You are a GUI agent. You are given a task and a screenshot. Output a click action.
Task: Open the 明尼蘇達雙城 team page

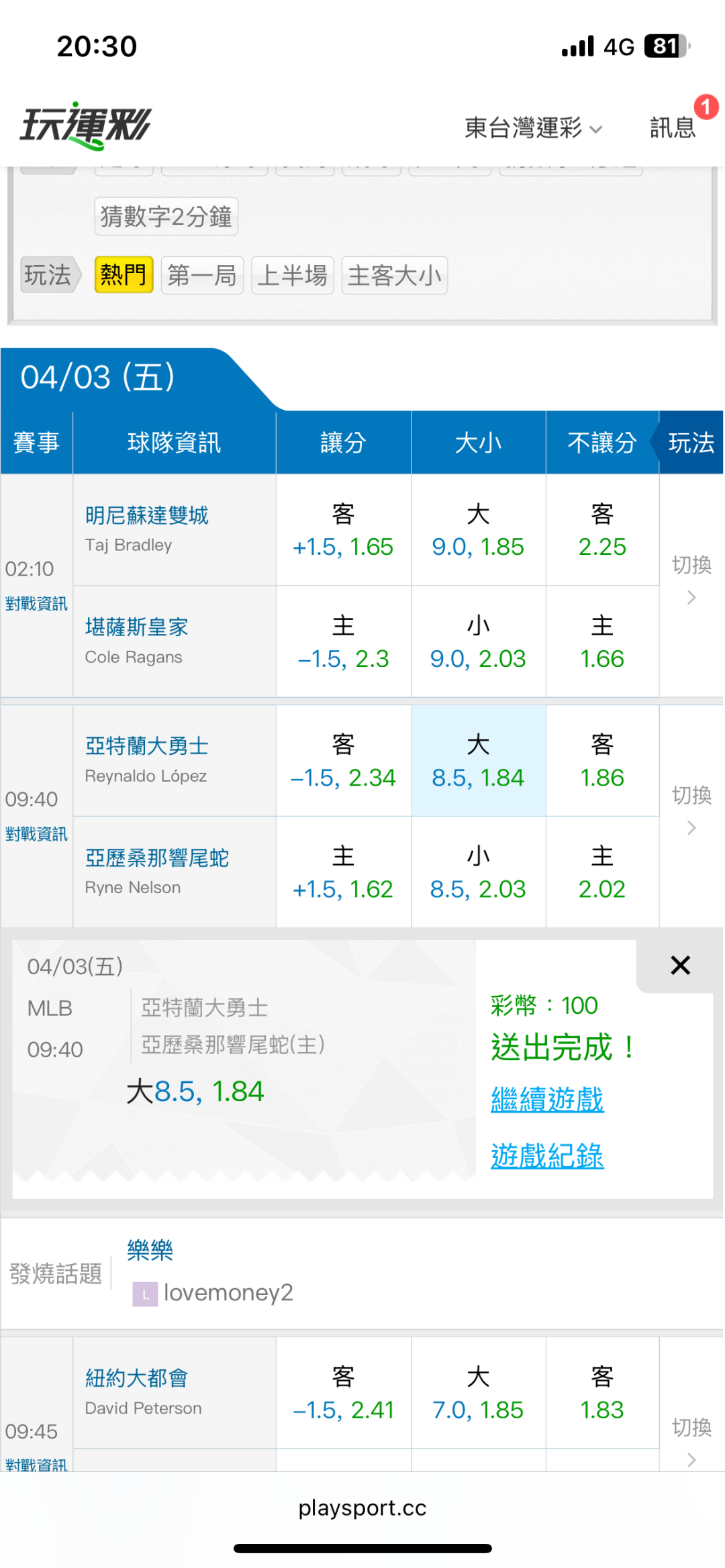click(146, 515)
